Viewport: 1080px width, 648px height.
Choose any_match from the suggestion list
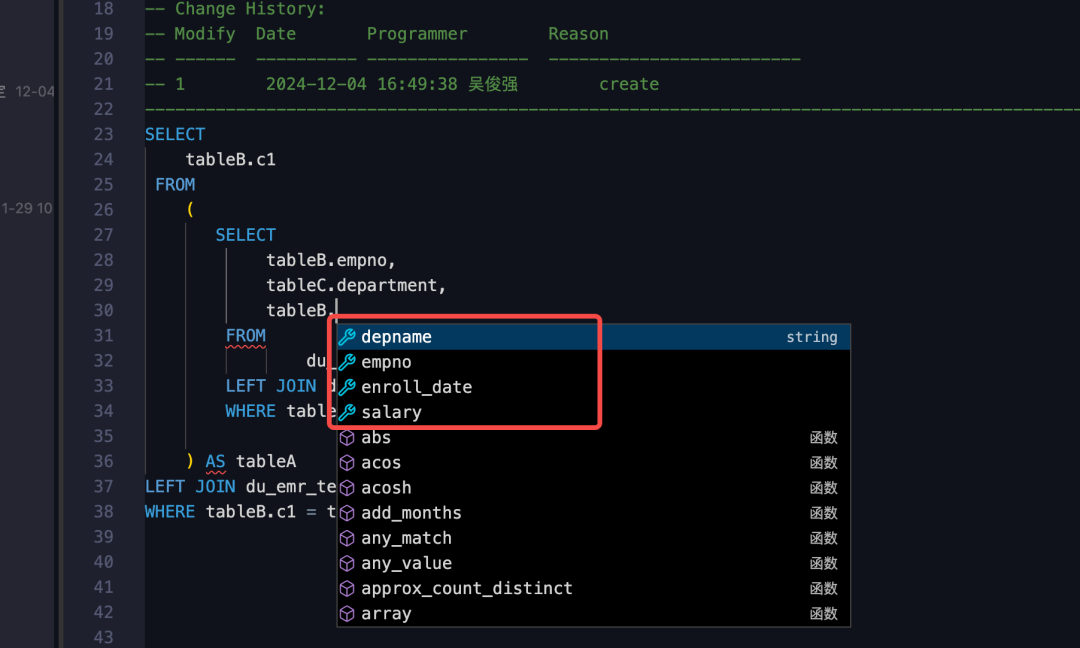[x=406, y=537]
